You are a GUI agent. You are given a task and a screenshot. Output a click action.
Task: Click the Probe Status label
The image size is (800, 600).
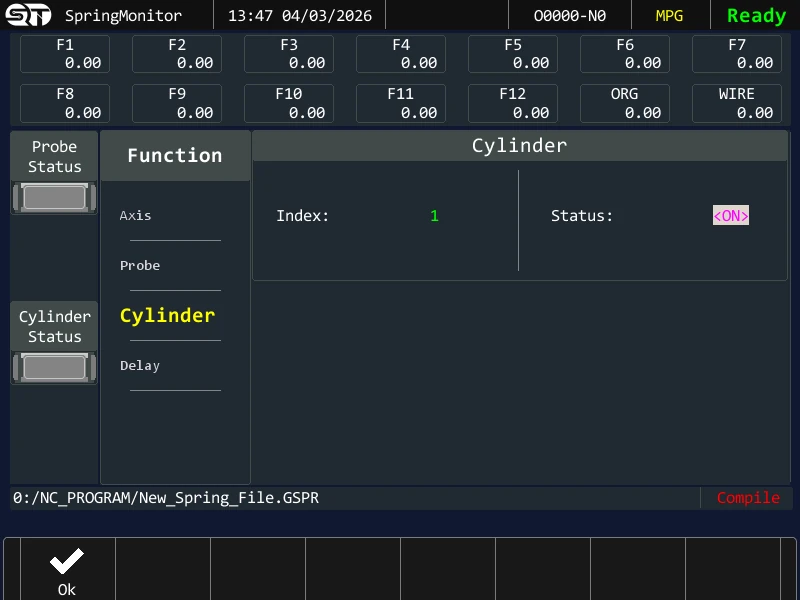pyautogui.click(x=55, y=157)
